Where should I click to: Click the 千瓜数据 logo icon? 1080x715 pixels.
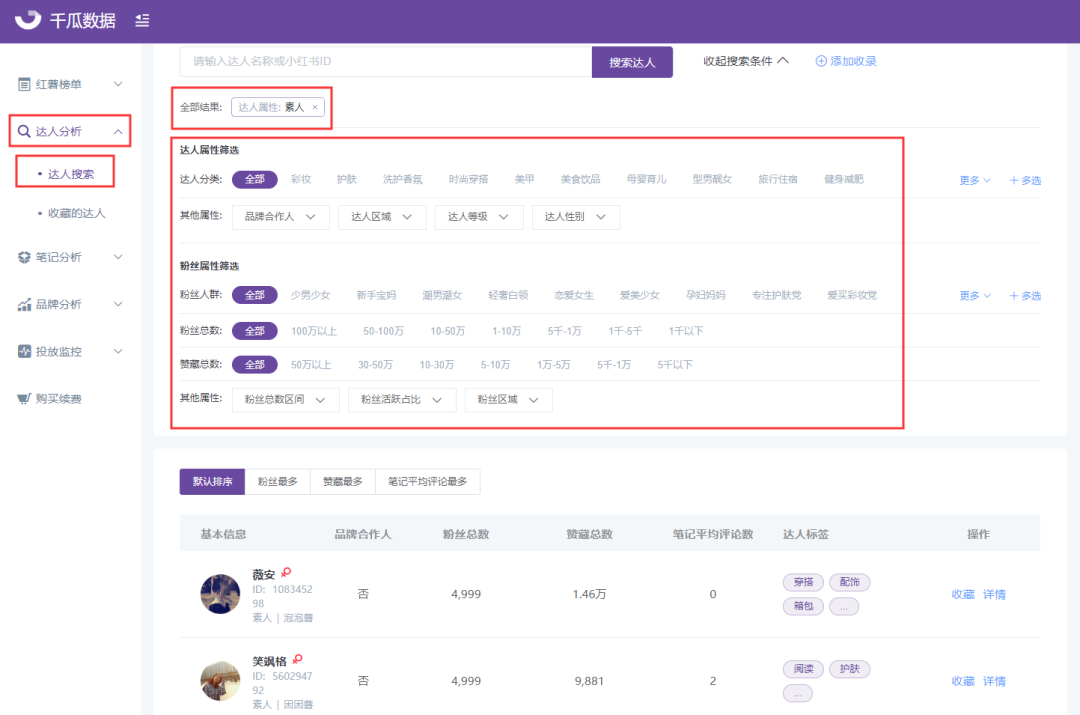28,19
